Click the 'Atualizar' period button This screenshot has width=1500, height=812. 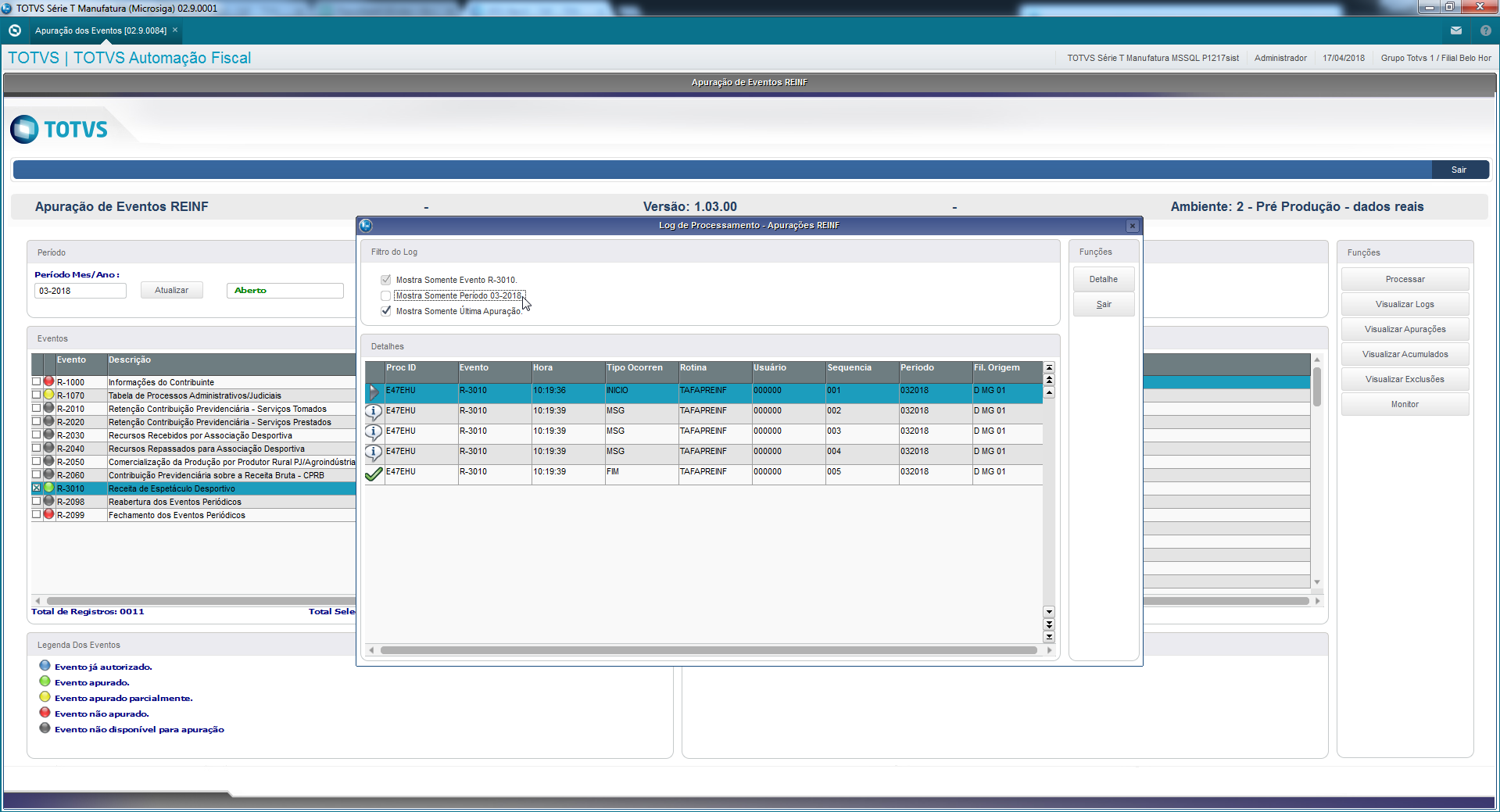171,291
